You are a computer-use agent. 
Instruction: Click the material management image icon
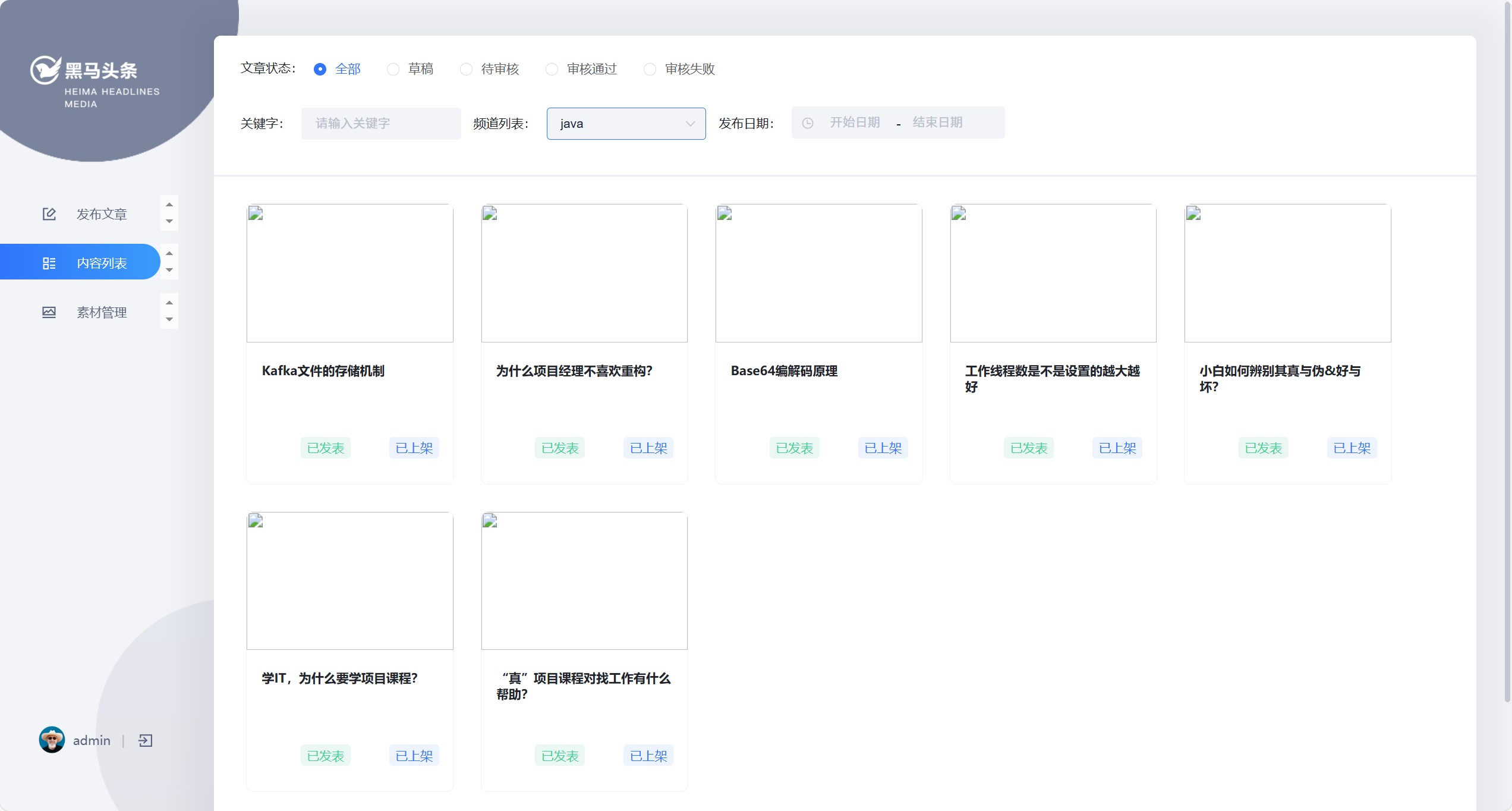(x=49, y=312)
